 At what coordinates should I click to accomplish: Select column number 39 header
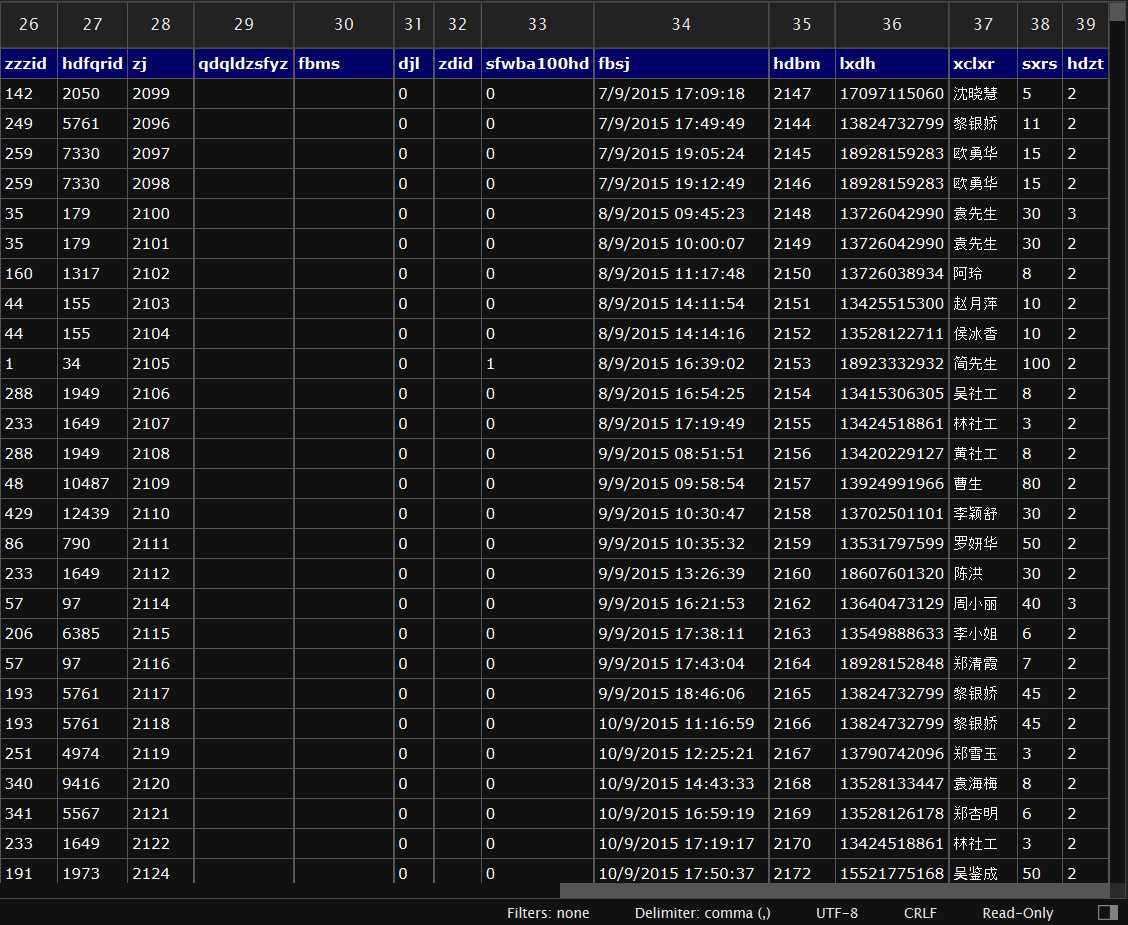1086,24
